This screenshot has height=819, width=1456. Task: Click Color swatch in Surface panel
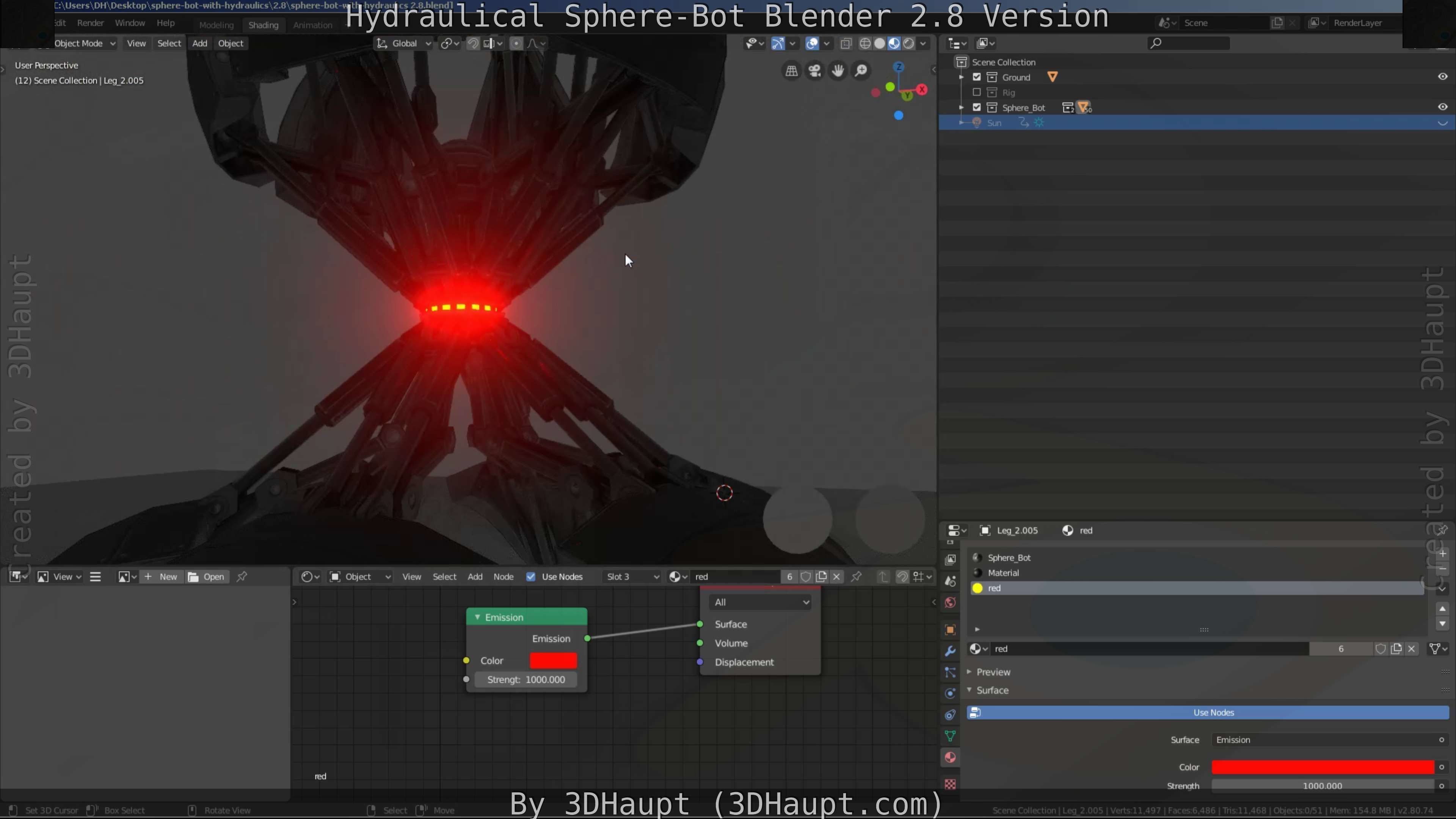pyautogui.click(x=1323, y=767)
